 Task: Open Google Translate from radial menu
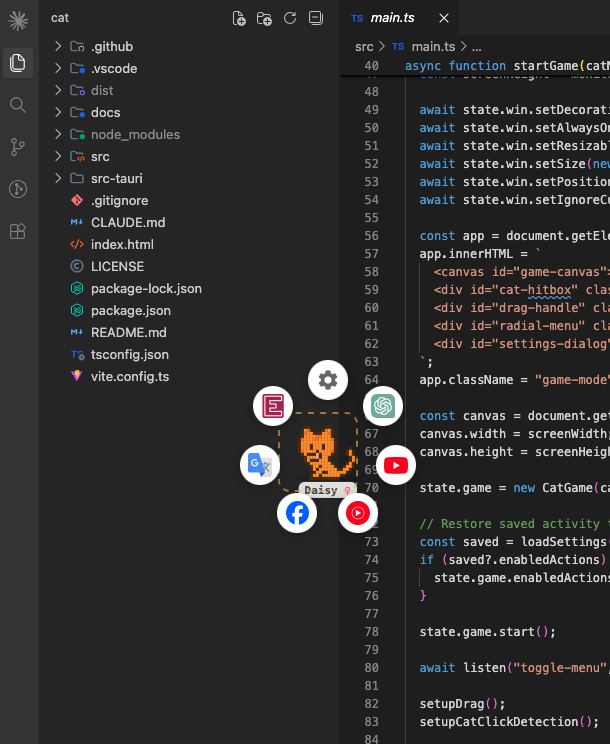(260, 465)
